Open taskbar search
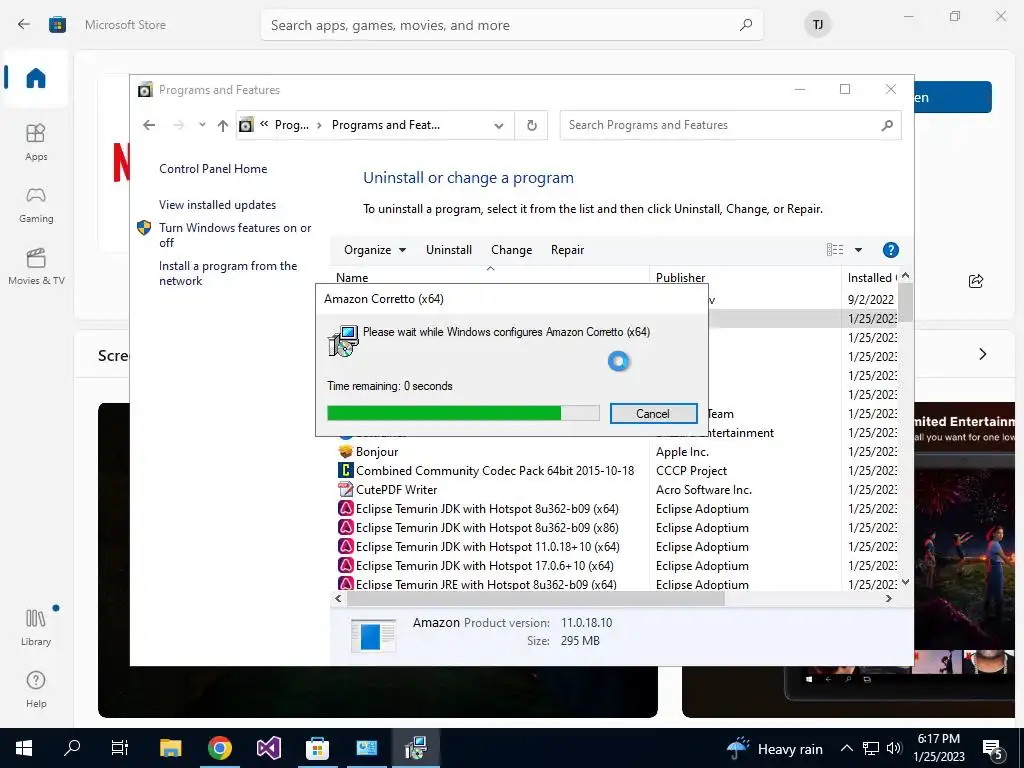Image resolution: width=1024 pixels, height=768 pixels. click(x=72, y=748)
